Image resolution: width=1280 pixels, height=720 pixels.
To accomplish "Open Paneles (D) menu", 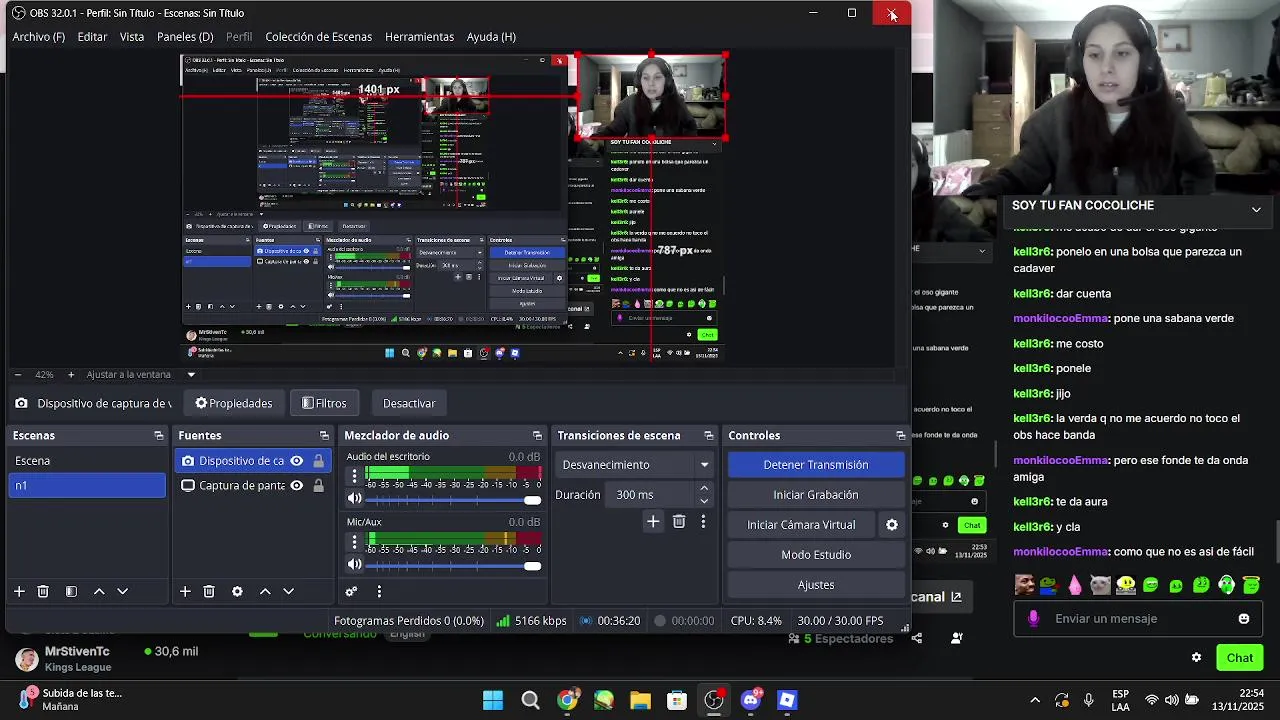I will [185, 37].
